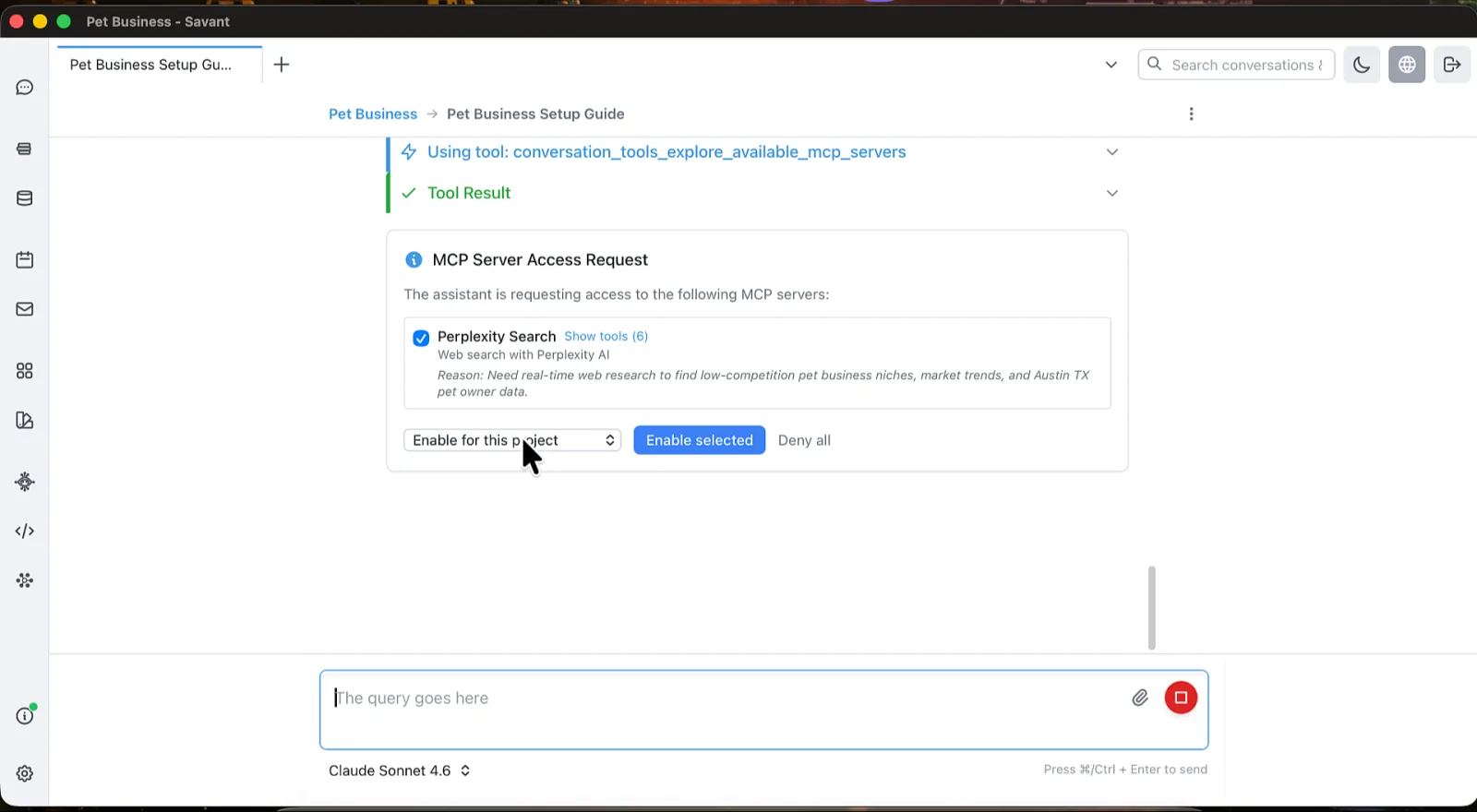Open the three-dot conversation options menu
Viewport: 1477px width, 812px height.
pyautogui.click(x=1191, y=113)
